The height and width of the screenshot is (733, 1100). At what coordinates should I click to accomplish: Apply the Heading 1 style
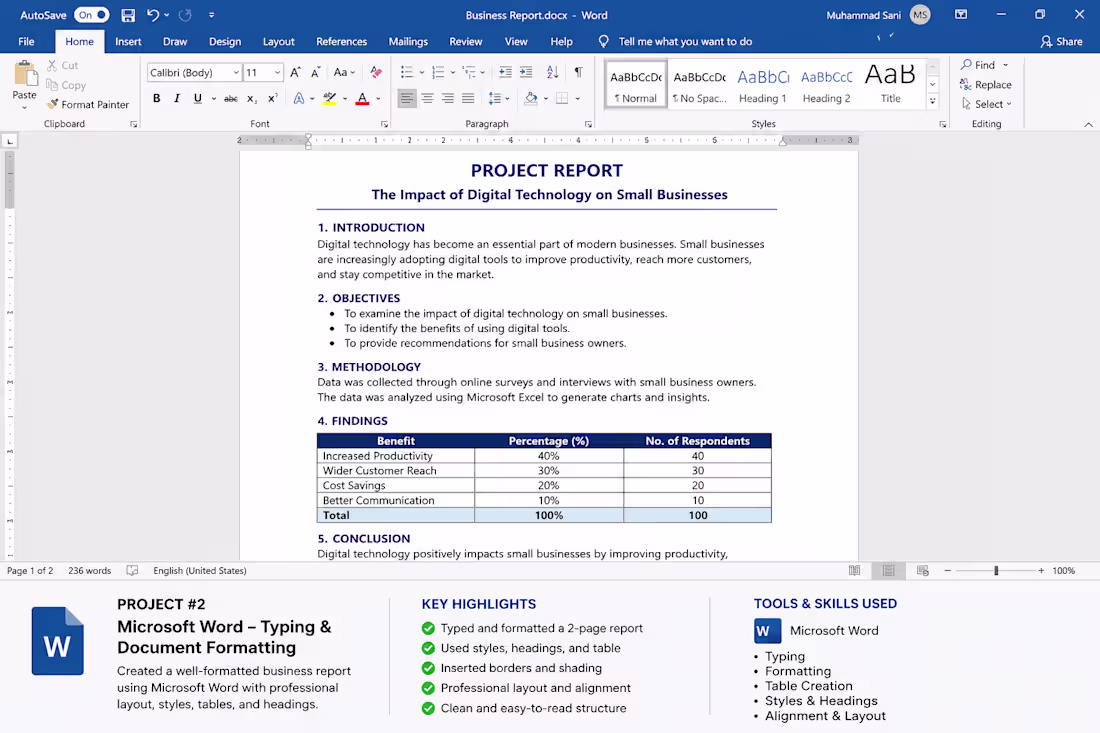[x=763, y=85]
